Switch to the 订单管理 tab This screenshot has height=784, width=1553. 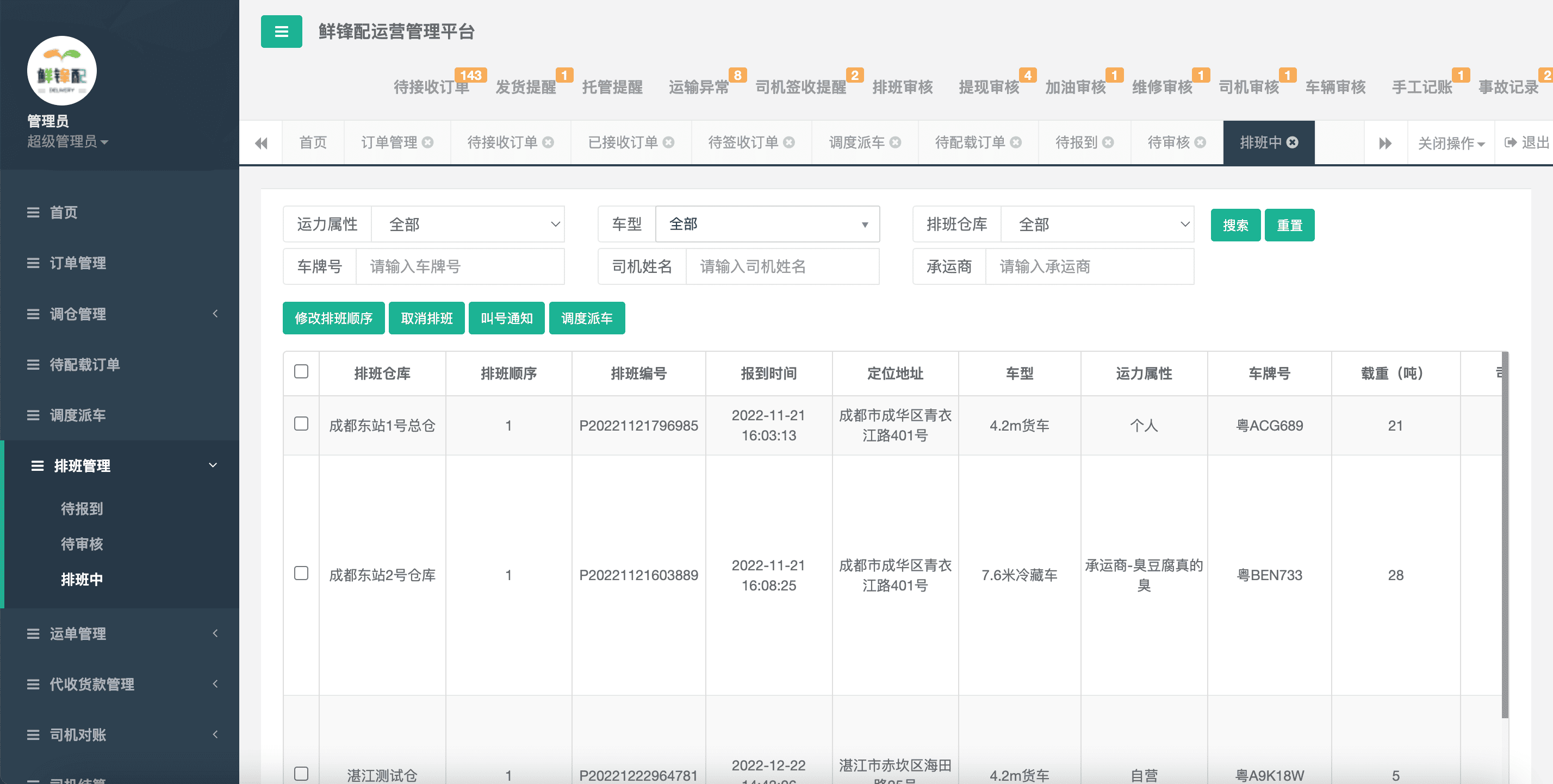[x=389, y=142]
